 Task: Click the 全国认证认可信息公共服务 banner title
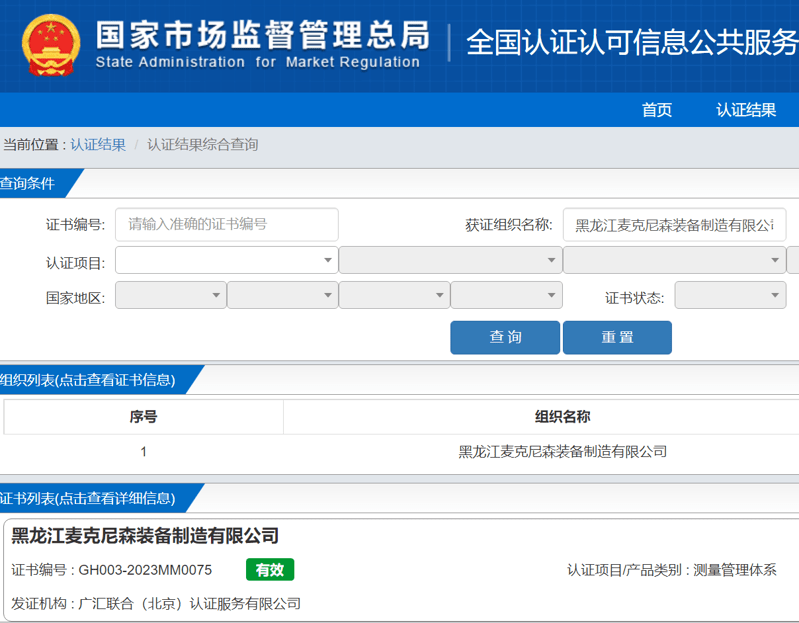click(632, 42)
